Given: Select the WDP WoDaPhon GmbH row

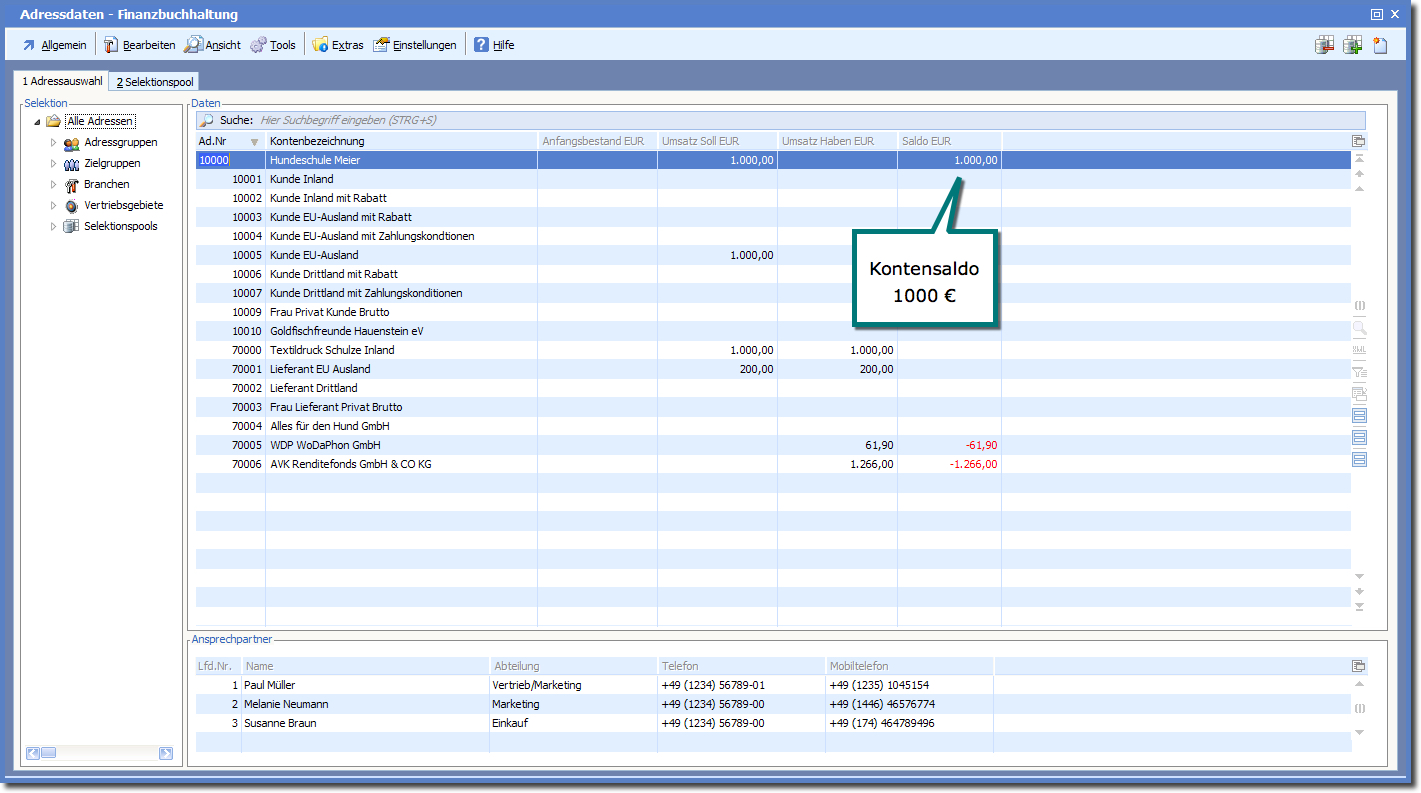Looking at the screenshot, I should coord(325,445).
